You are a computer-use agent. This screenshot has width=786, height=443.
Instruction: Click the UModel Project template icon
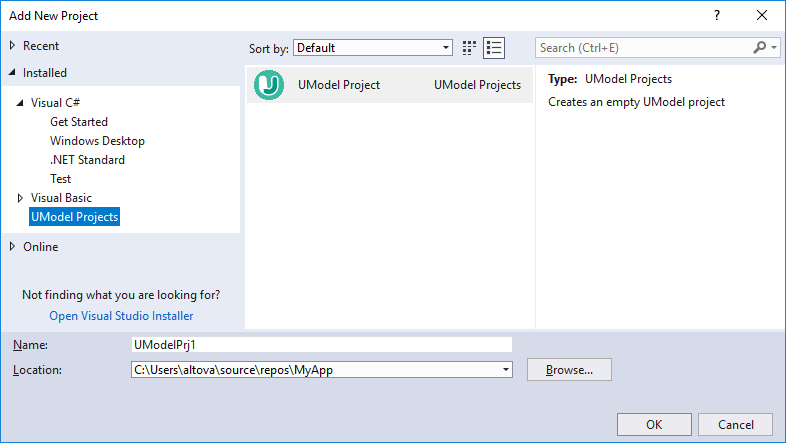tap(269, 85)
